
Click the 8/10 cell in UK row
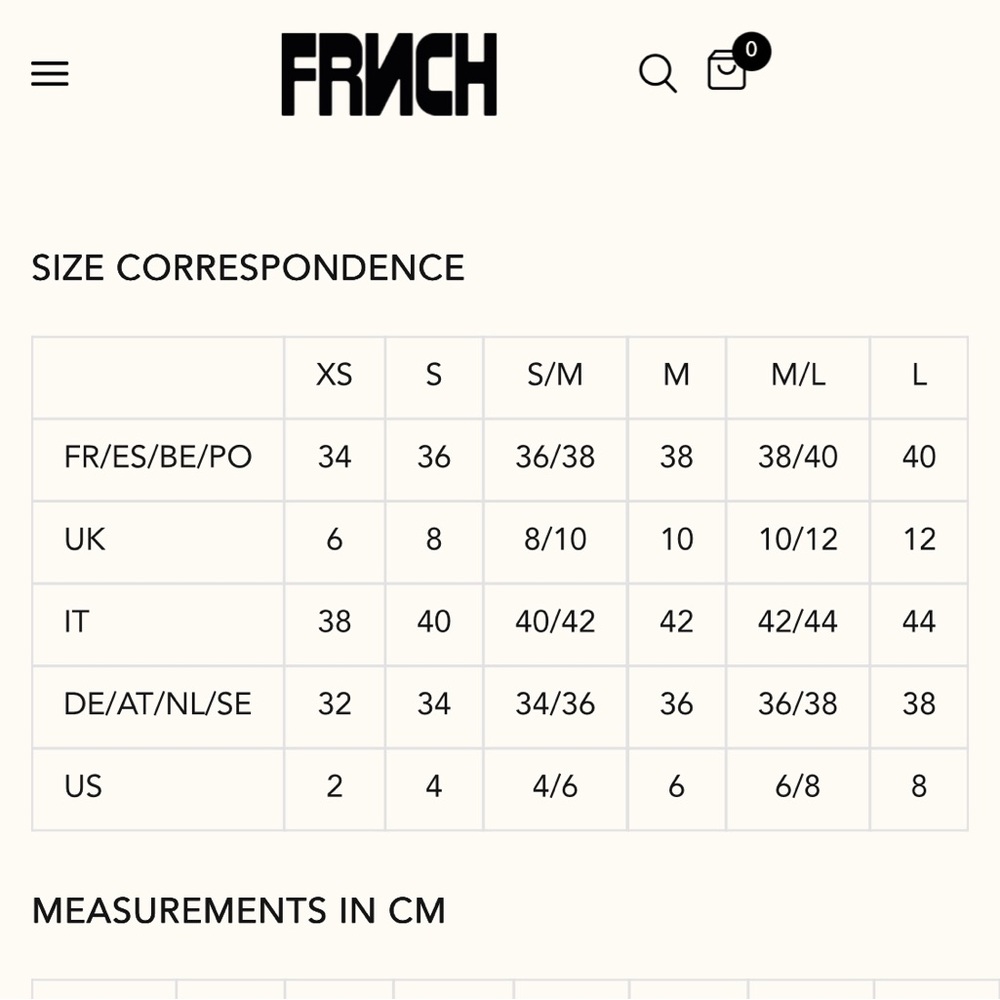tap(555, 539)
